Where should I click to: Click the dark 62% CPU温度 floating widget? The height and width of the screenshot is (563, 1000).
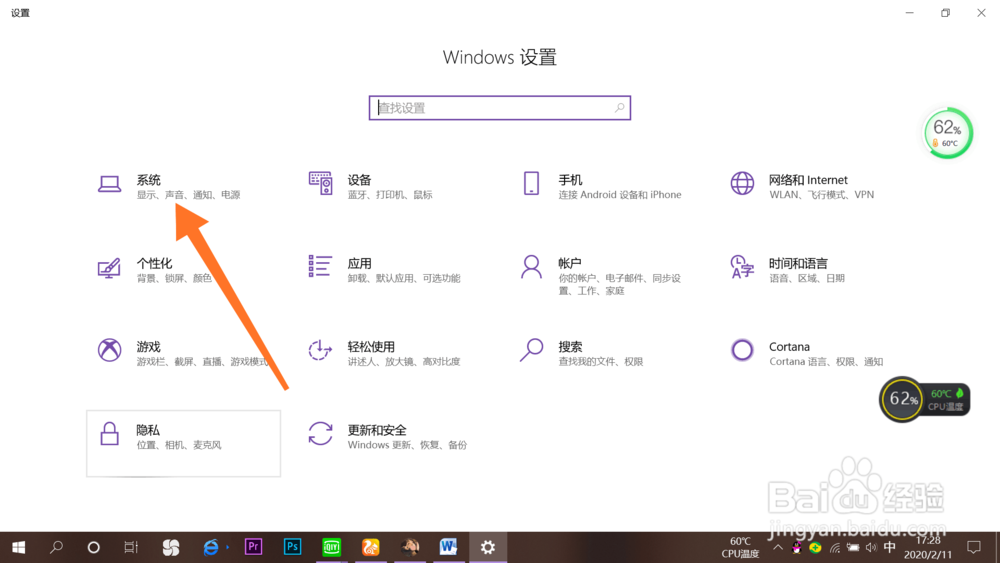tap(925, 399)
